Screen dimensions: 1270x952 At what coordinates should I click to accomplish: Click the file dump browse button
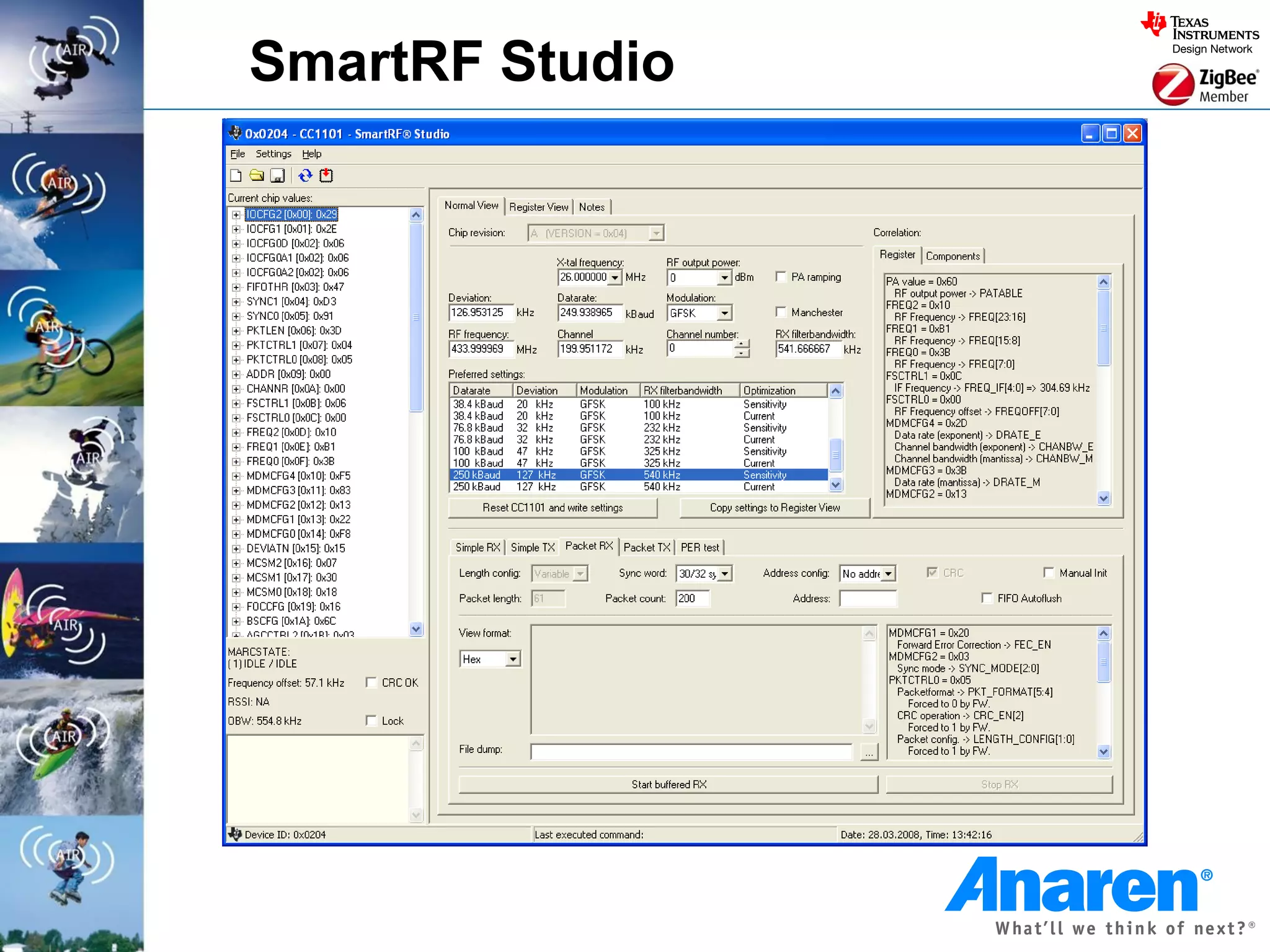[x=869, y=752]
